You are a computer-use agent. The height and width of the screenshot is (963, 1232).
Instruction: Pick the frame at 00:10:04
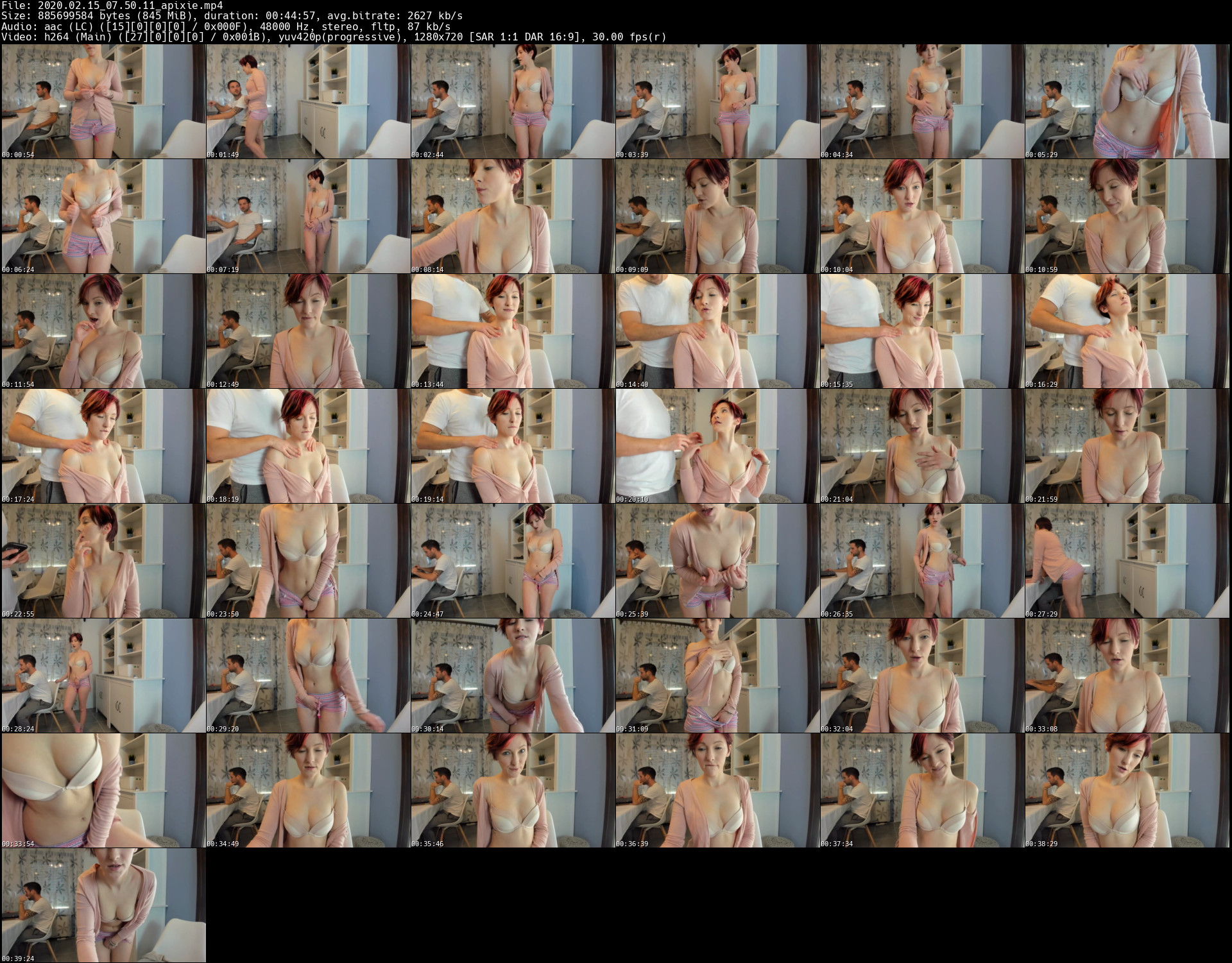coord(922,216)
